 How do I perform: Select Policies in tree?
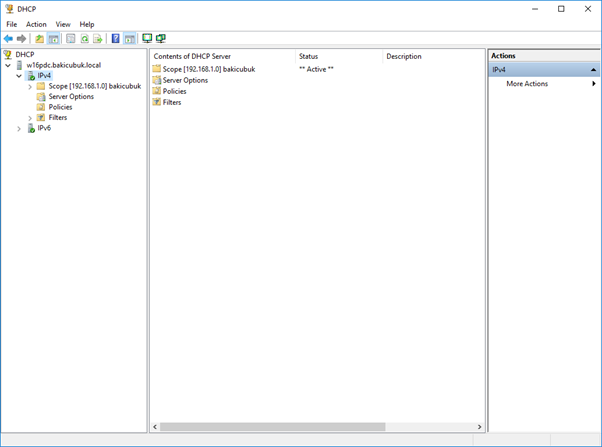pyautogui.click(x=60, y=107)
